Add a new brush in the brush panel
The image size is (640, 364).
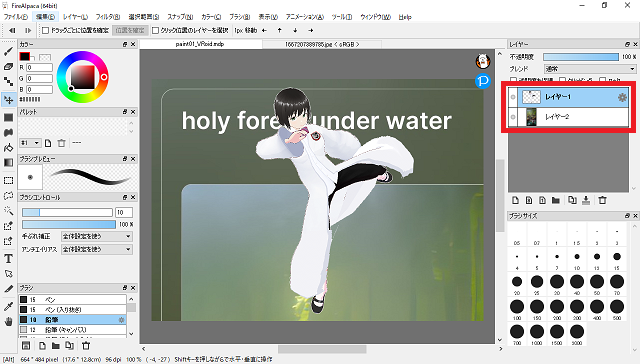pos(42,346)
